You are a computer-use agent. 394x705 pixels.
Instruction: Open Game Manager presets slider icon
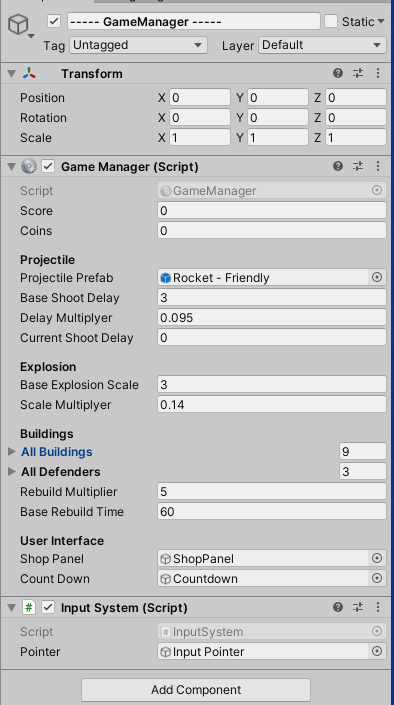point(358,167)
